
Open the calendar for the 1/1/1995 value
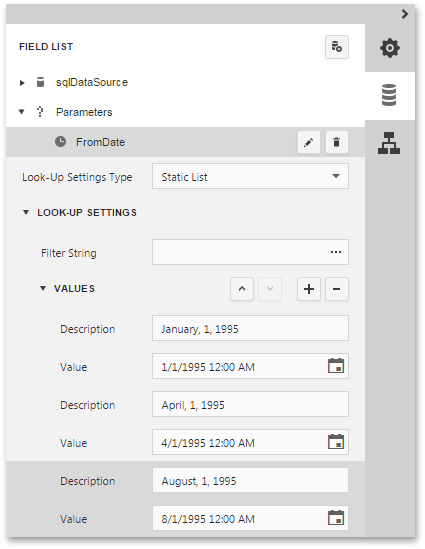click(x=336, y=366)
